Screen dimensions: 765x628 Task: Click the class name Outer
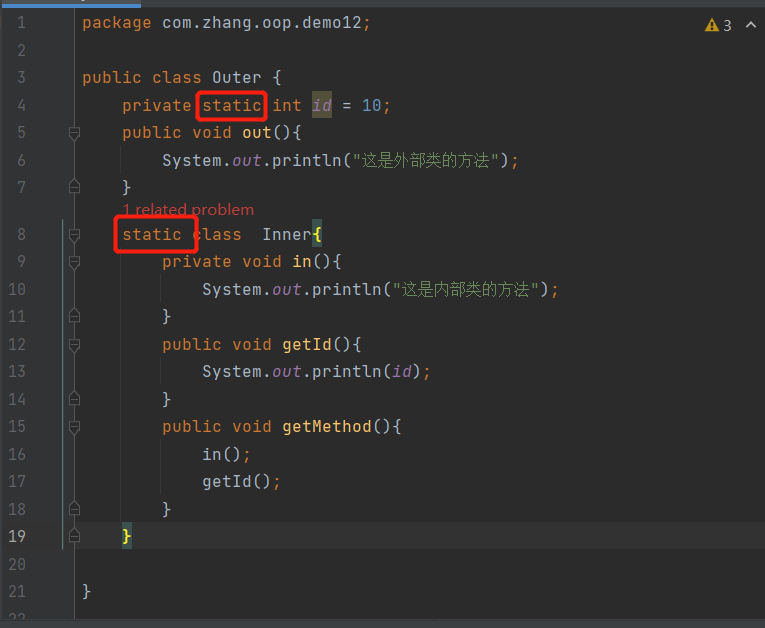pyautogui.click(x=237, y=78)
